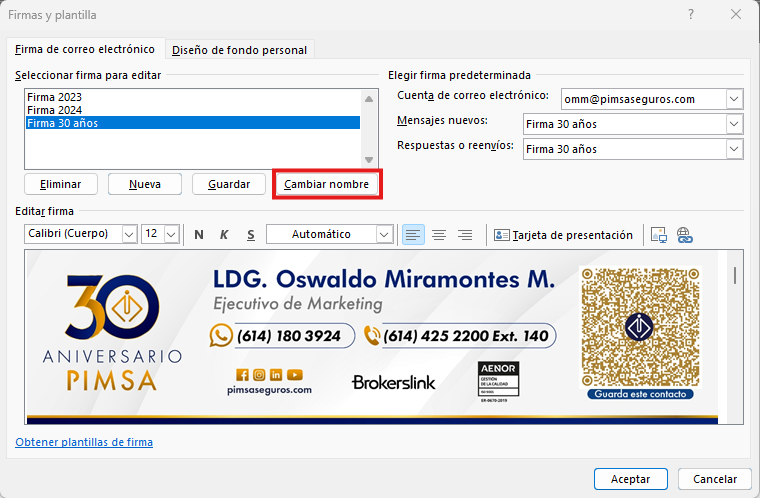Toggle italic (K) formatting
Viewport: 760px width, 498px height.
click(x=224, y=235)
